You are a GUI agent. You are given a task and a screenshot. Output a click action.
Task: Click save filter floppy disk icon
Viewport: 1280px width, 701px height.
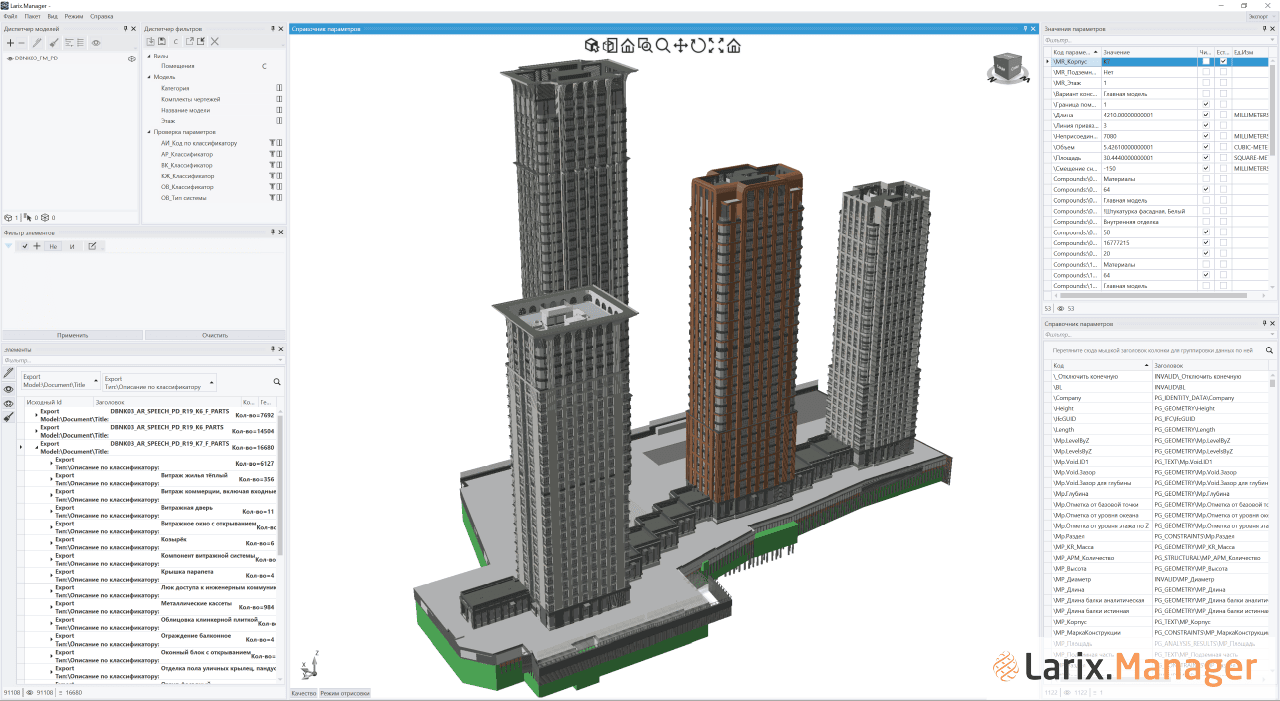pos(162,42)
